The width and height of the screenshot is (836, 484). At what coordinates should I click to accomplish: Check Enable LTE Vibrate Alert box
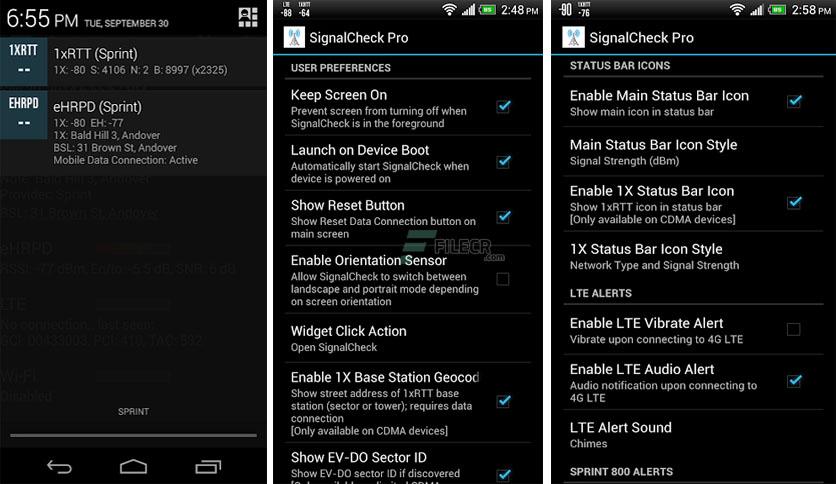tap(793, 329)
